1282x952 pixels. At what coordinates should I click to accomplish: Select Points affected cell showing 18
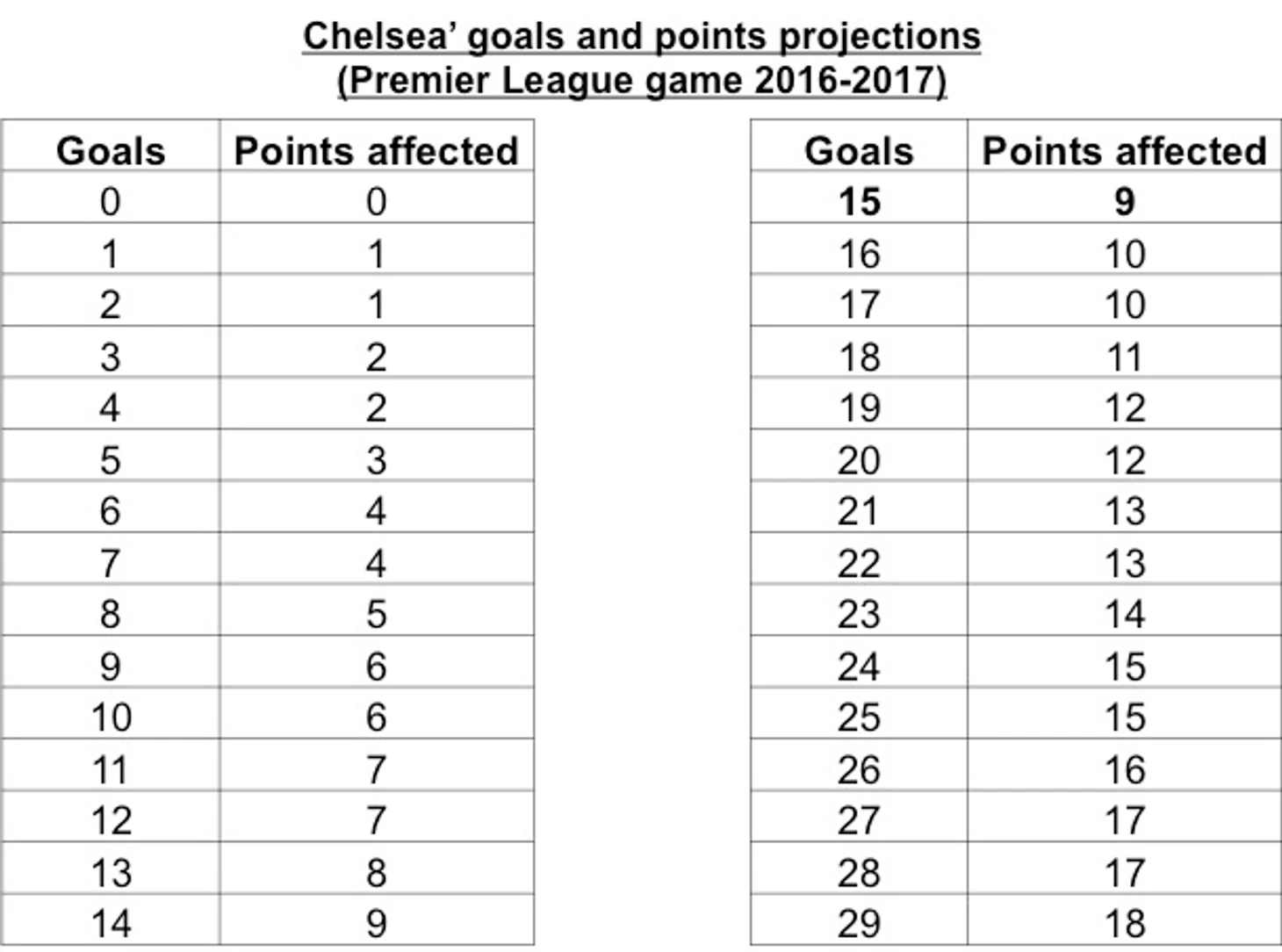coord(1124,924)
